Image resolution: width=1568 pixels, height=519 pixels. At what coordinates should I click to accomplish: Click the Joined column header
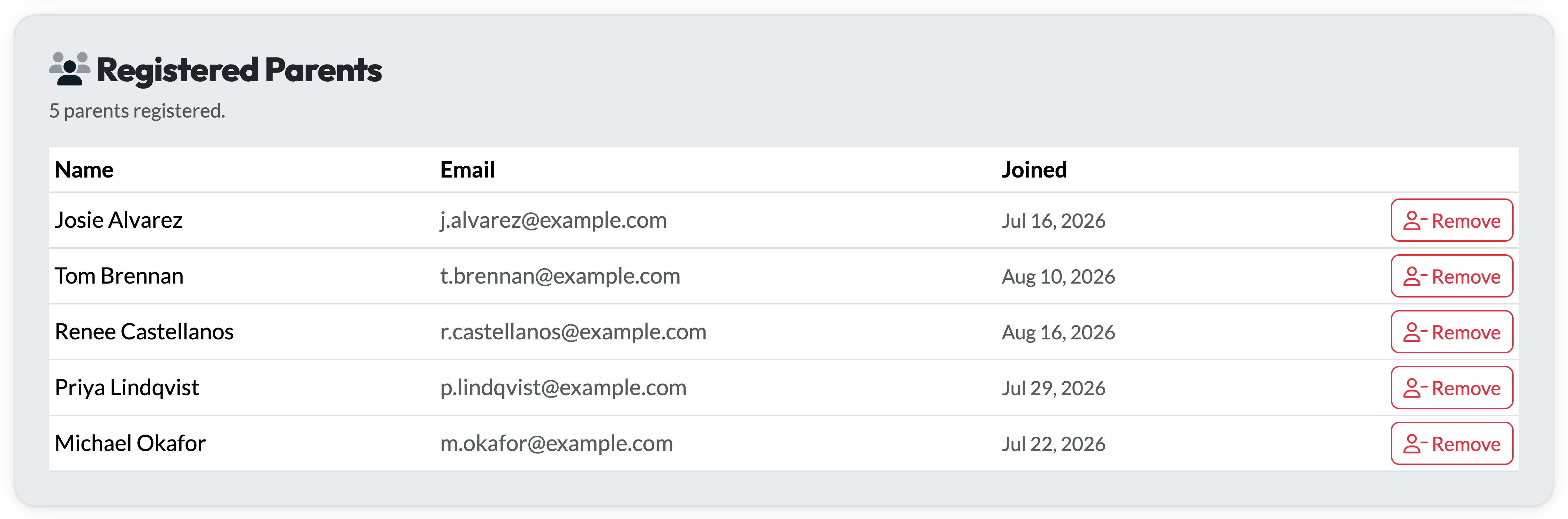pyautogui.click(x=1034, y=170)
